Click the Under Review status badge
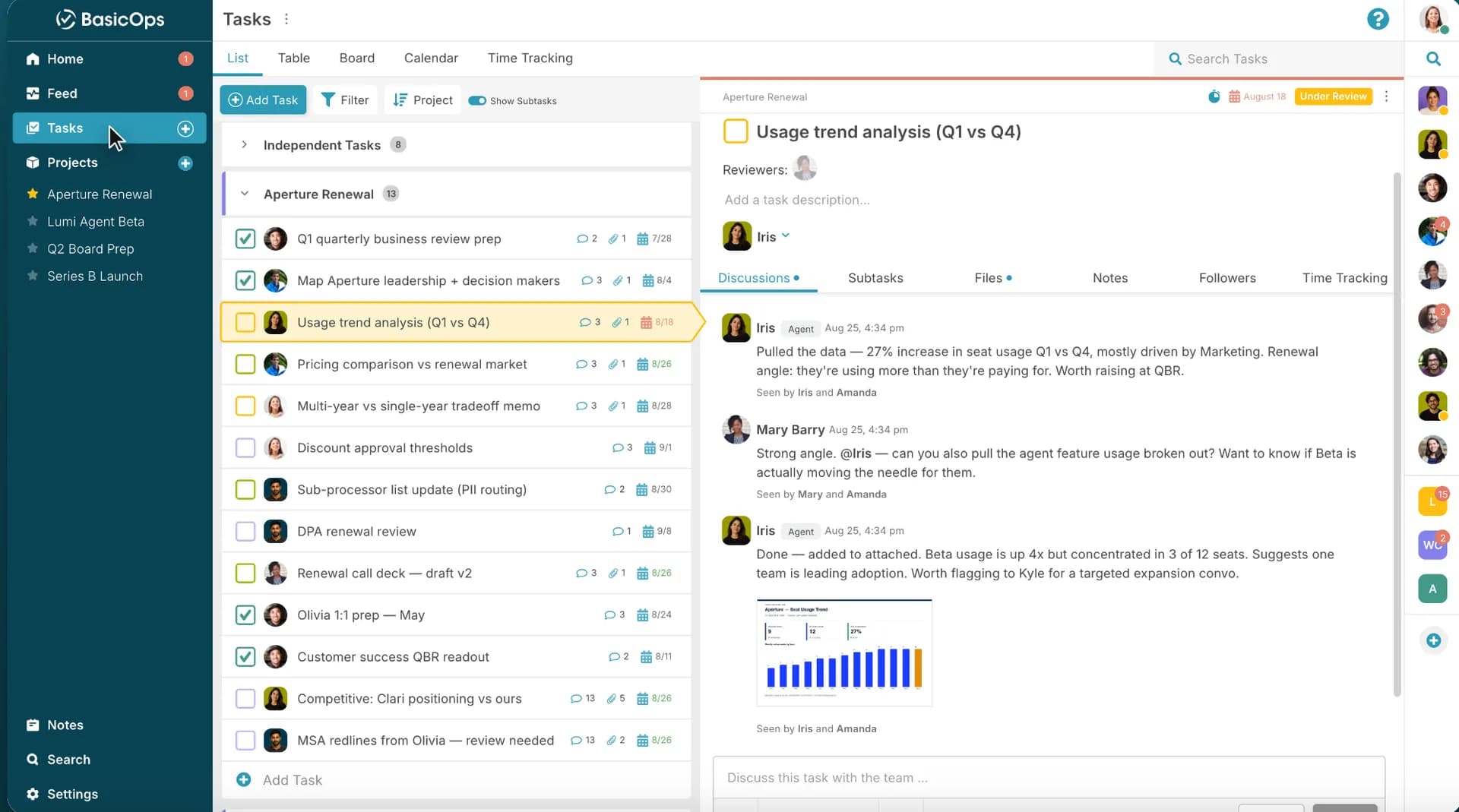 tap(1333, 96)
